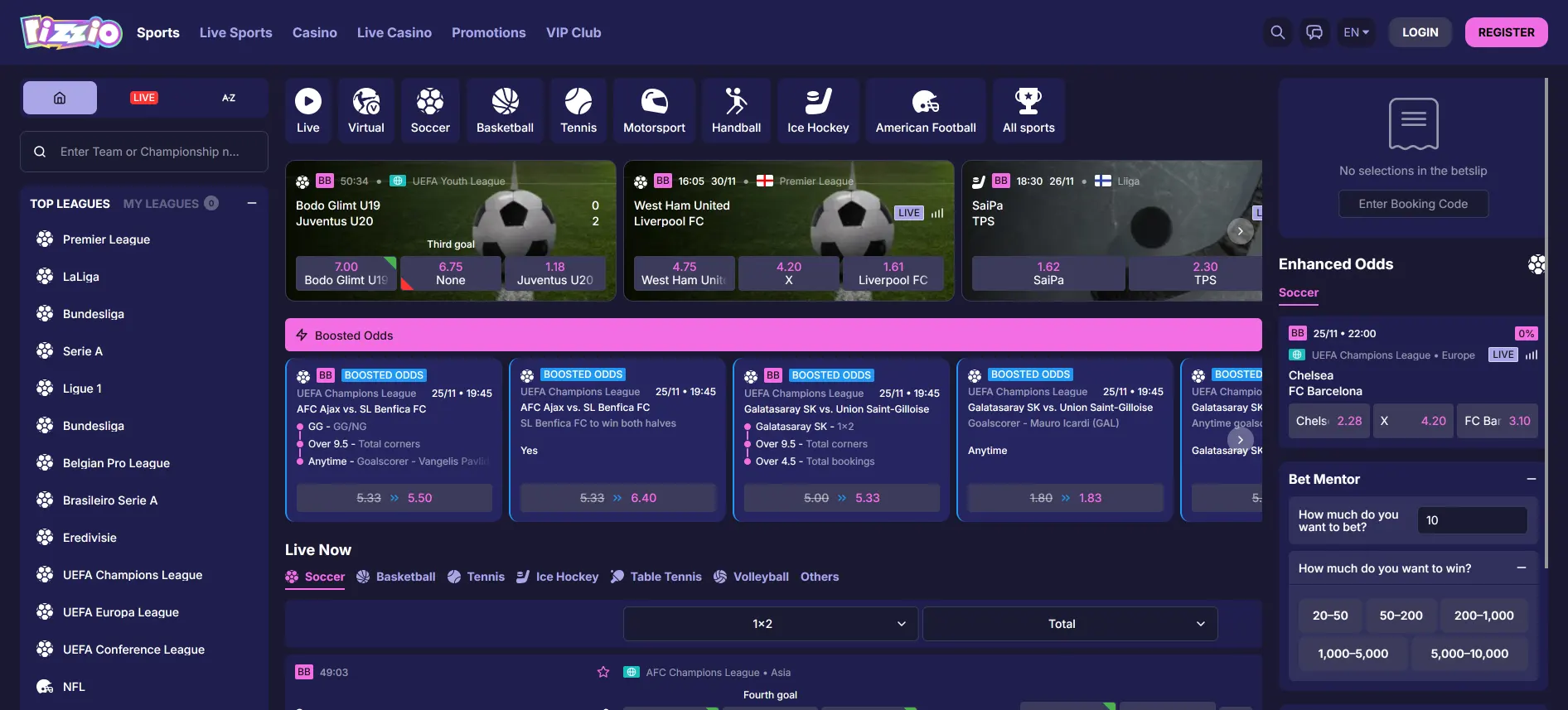
Task: Open the search magnifier in header
Action: coord(1277,32)
